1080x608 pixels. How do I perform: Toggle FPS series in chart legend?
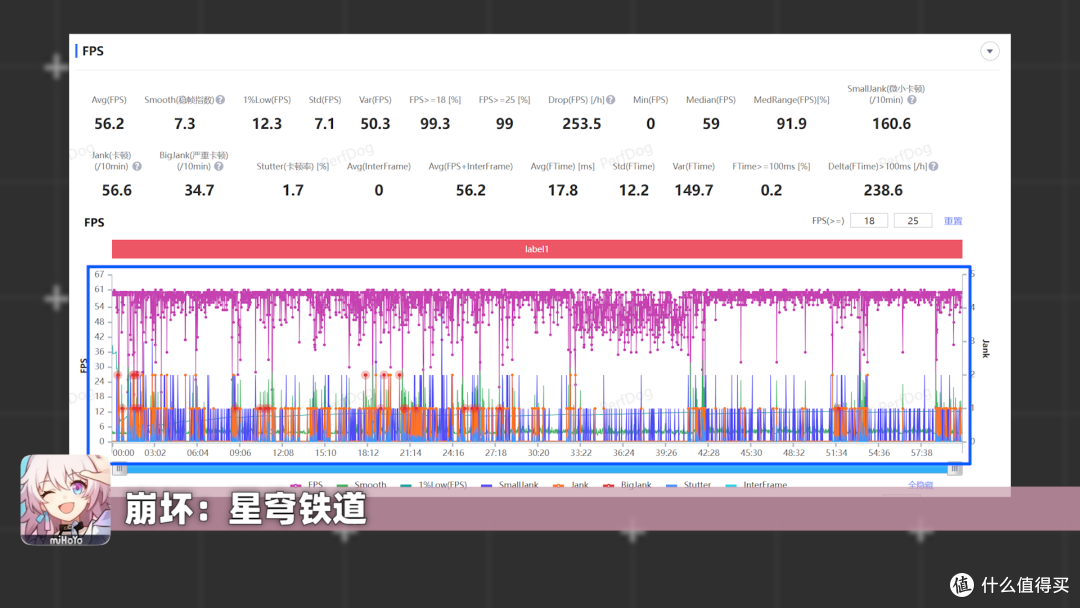tap(307, 485)
